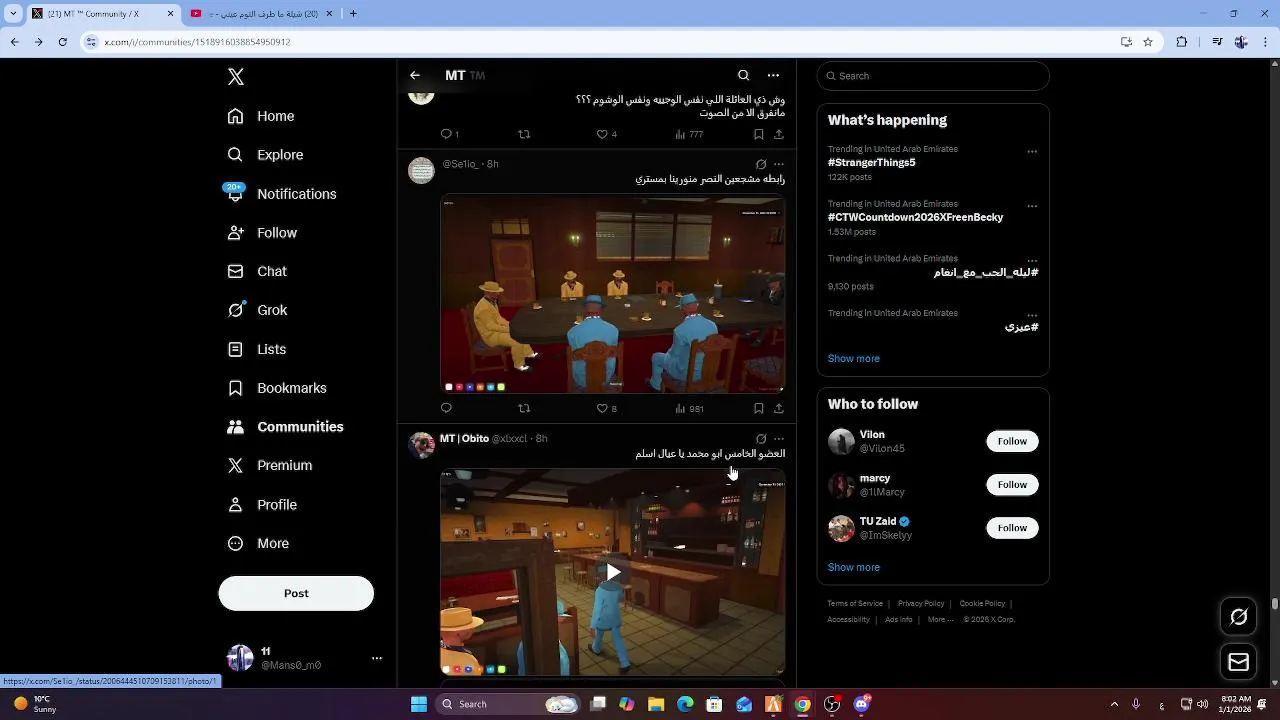This screenshot has height=720, width=1280.
Task: View analytics showing 981 views
Action: [x=689, y=408]
